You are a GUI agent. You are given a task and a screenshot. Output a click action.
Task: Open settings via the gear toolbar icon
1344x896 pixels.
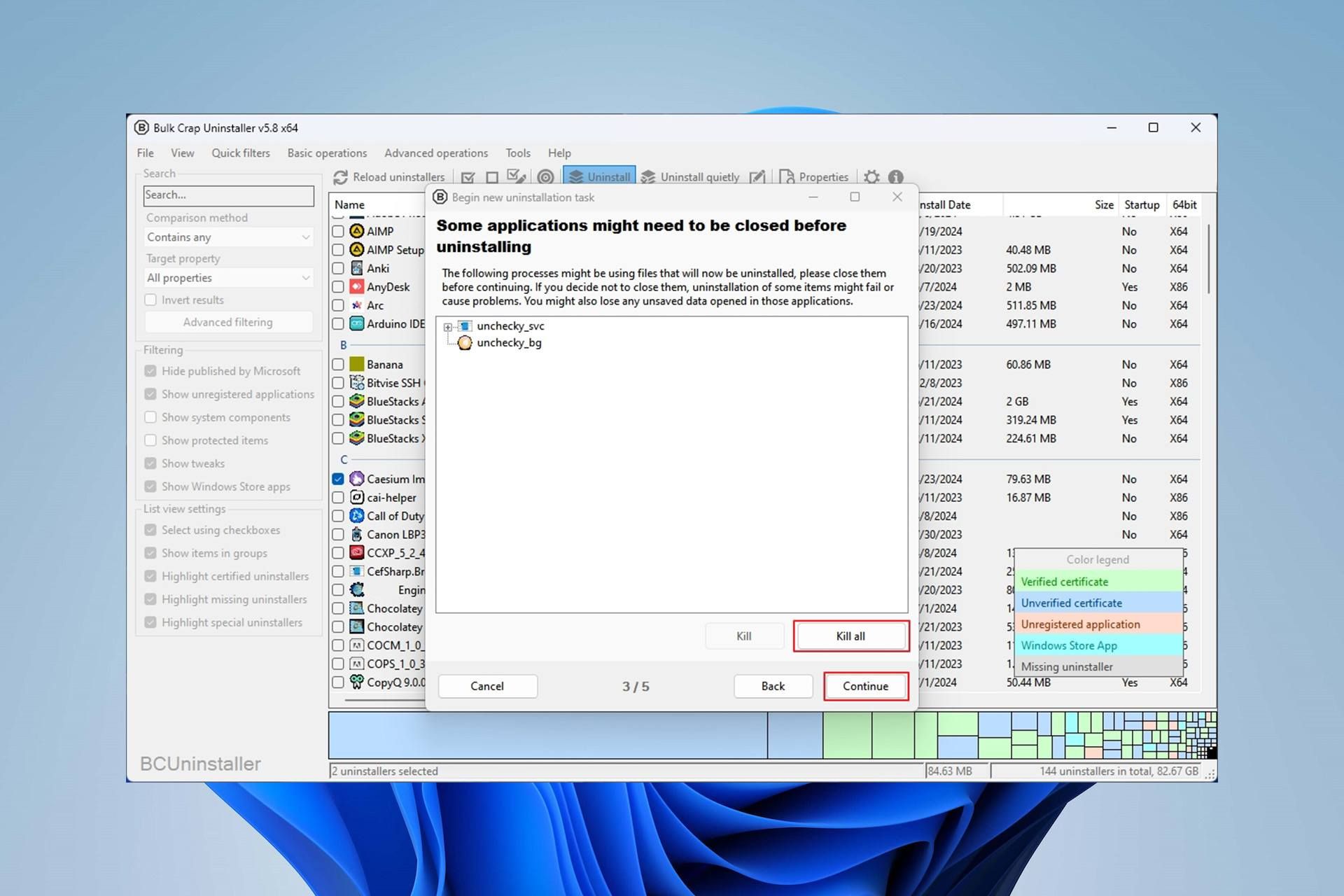coord(871,177)
